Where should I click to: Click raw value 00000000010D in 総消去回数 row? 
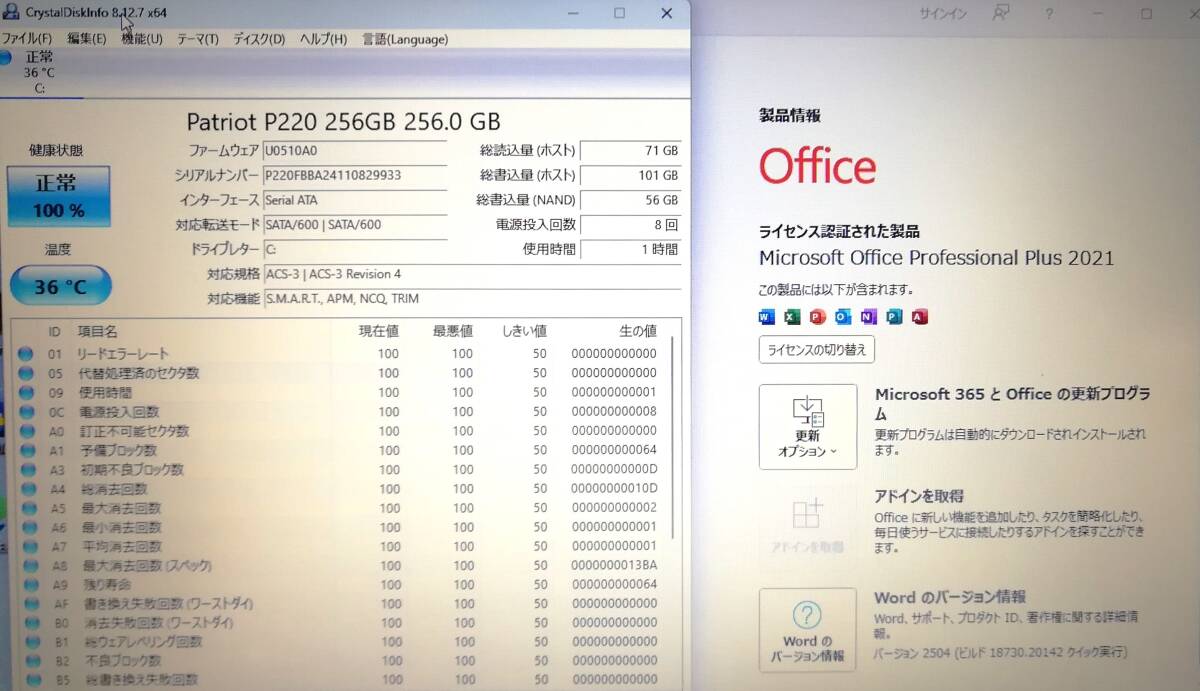(x=614, y=489)
